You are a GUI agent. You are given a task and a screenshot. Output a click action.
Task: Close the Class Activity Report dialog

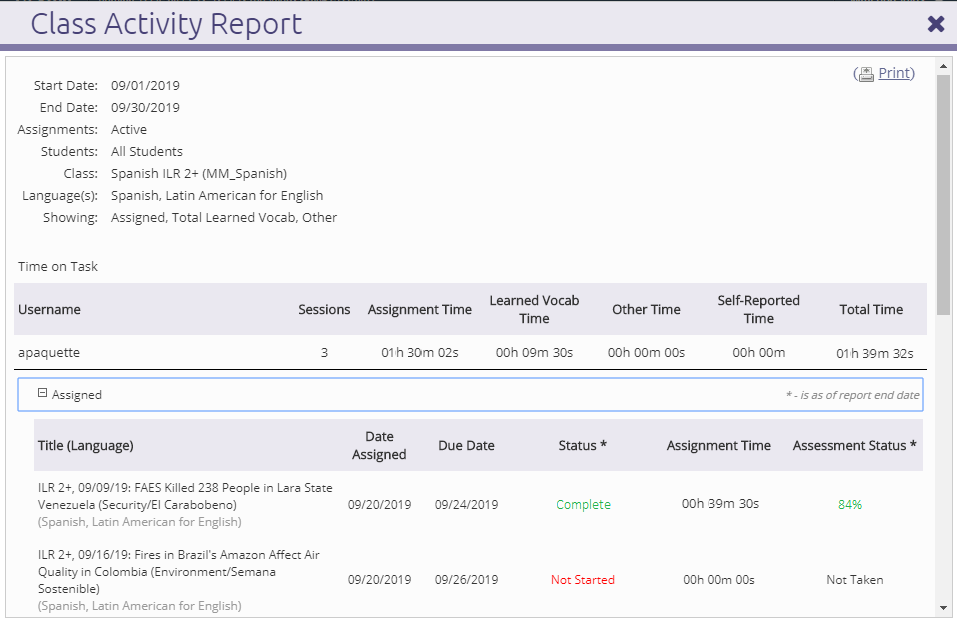pos(936,24)
